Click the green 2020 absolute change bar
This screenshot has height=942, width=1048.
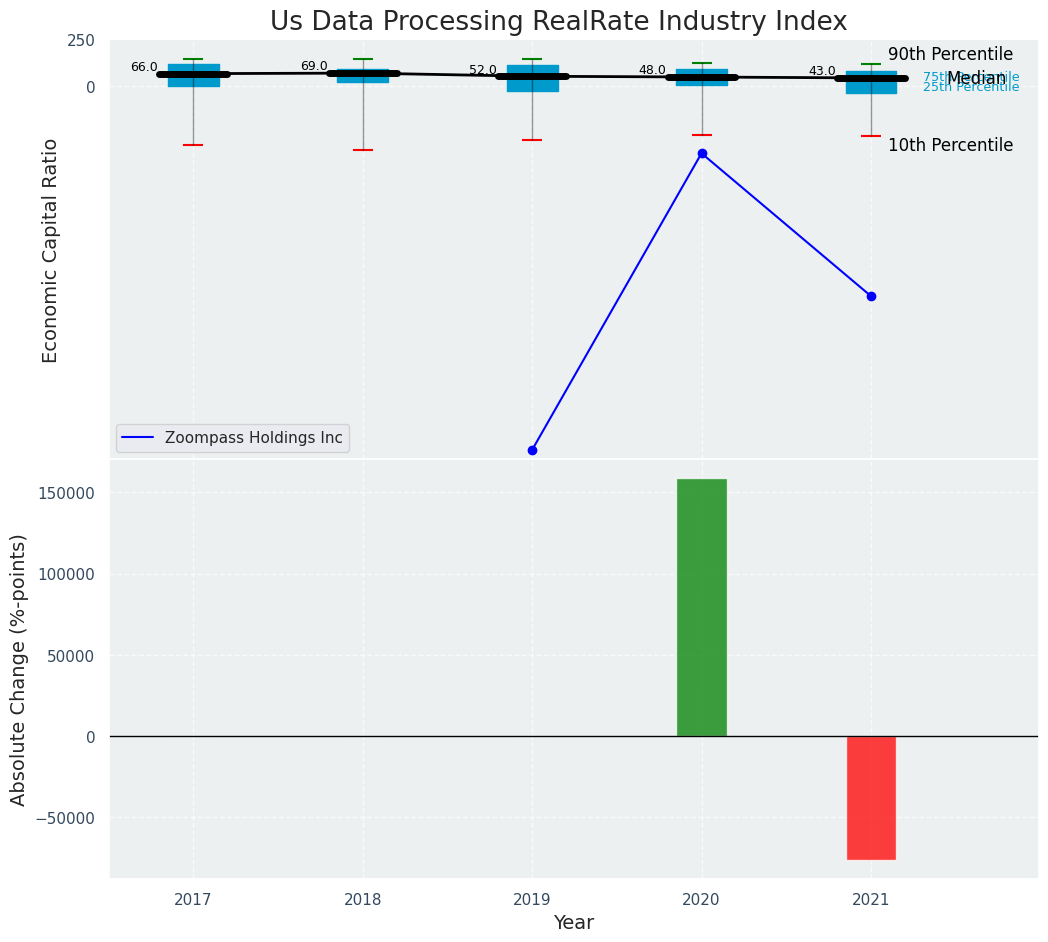pyautogui.click(x=702, y=607)
